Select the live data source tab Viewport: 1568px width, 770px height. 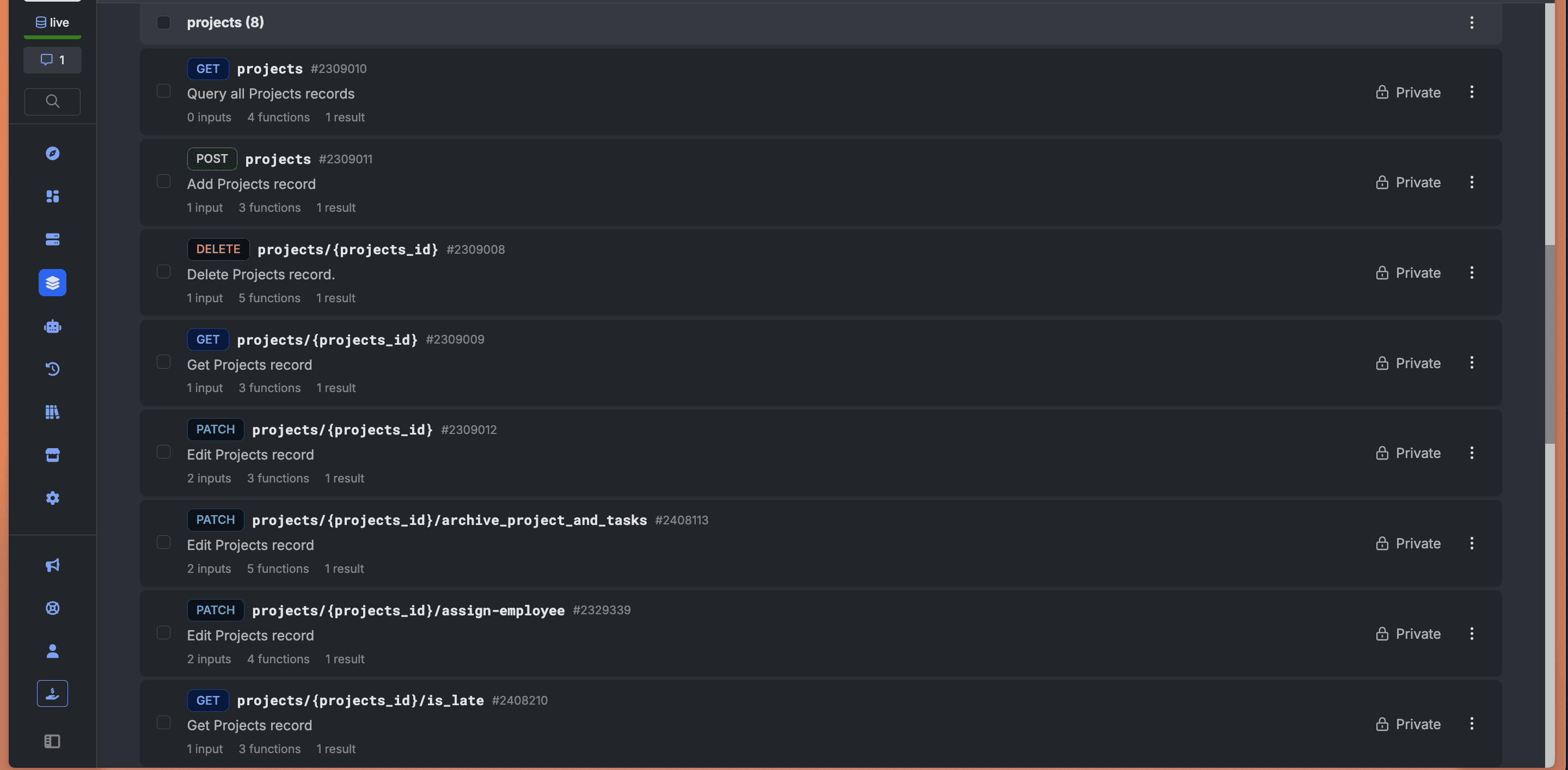pyautogui.click(x=52, y=22)
